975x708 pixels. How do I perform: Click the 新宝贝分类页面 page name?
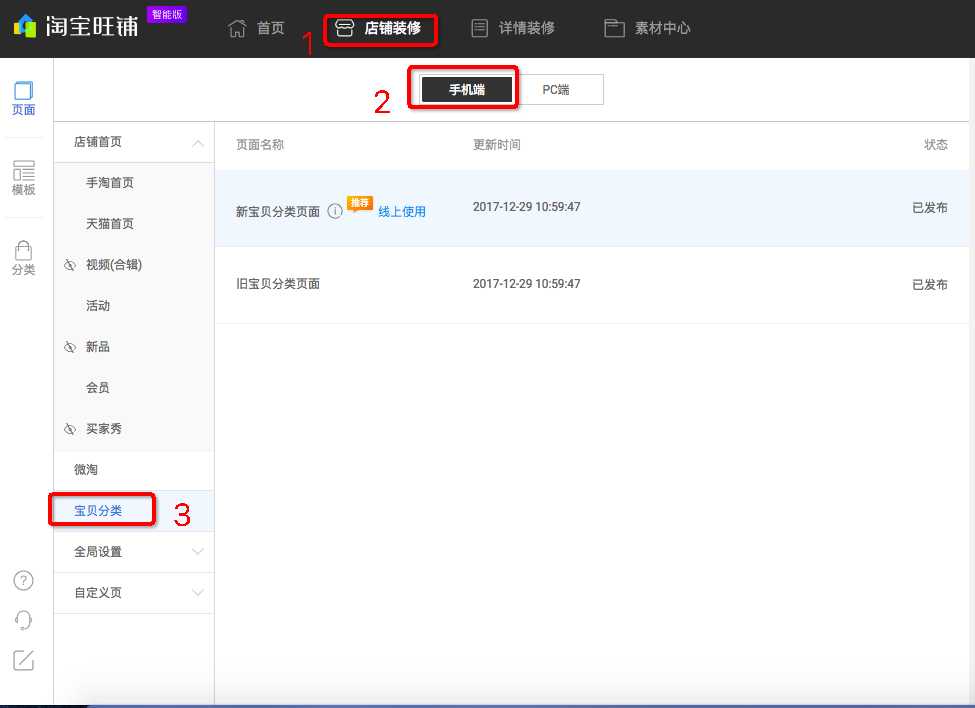(278, 212)
